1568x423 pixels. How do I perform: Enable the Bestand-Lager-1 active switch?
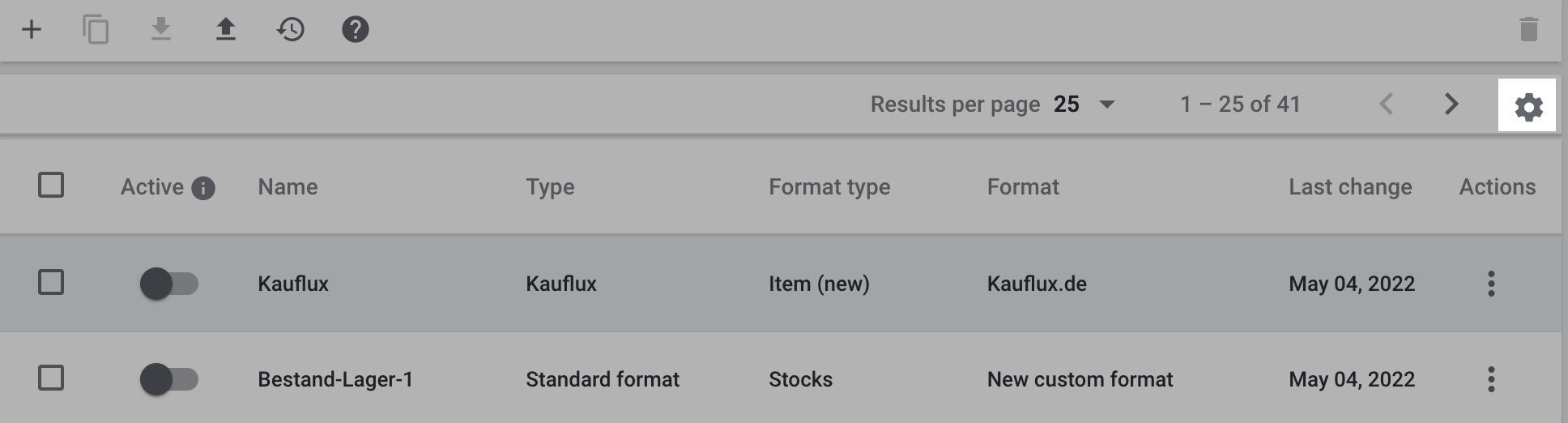coord(168,379)
